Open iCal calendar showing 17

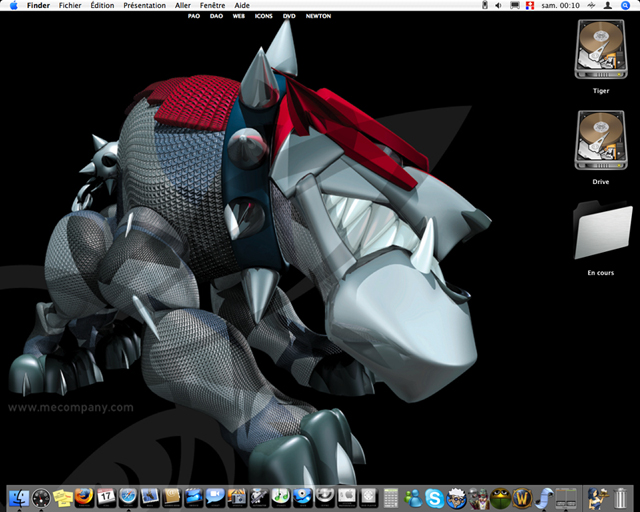point(106,498)
